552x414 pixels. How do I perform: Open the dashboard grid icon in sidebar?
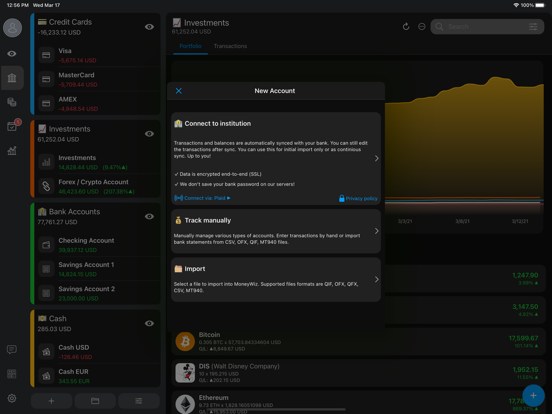(x=12, y=374)
